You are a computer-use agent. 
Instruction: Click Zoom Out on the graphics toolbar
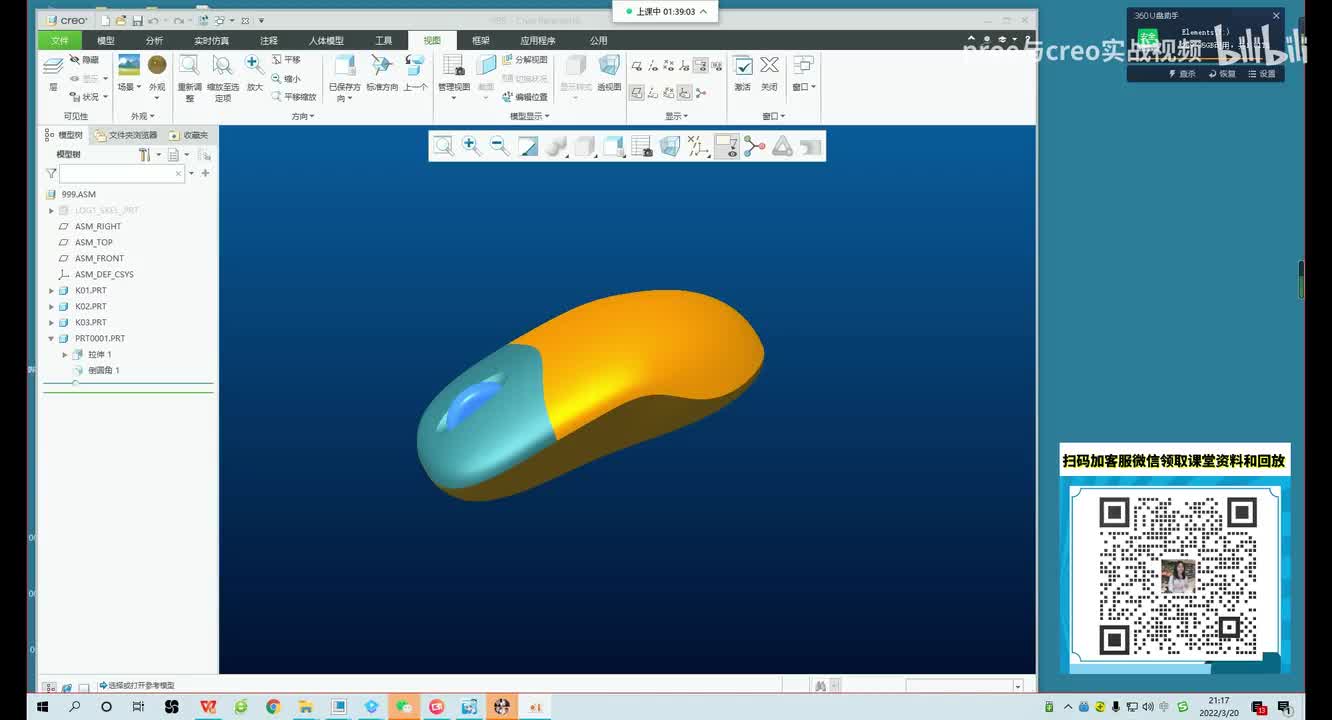tap(499, 147)
